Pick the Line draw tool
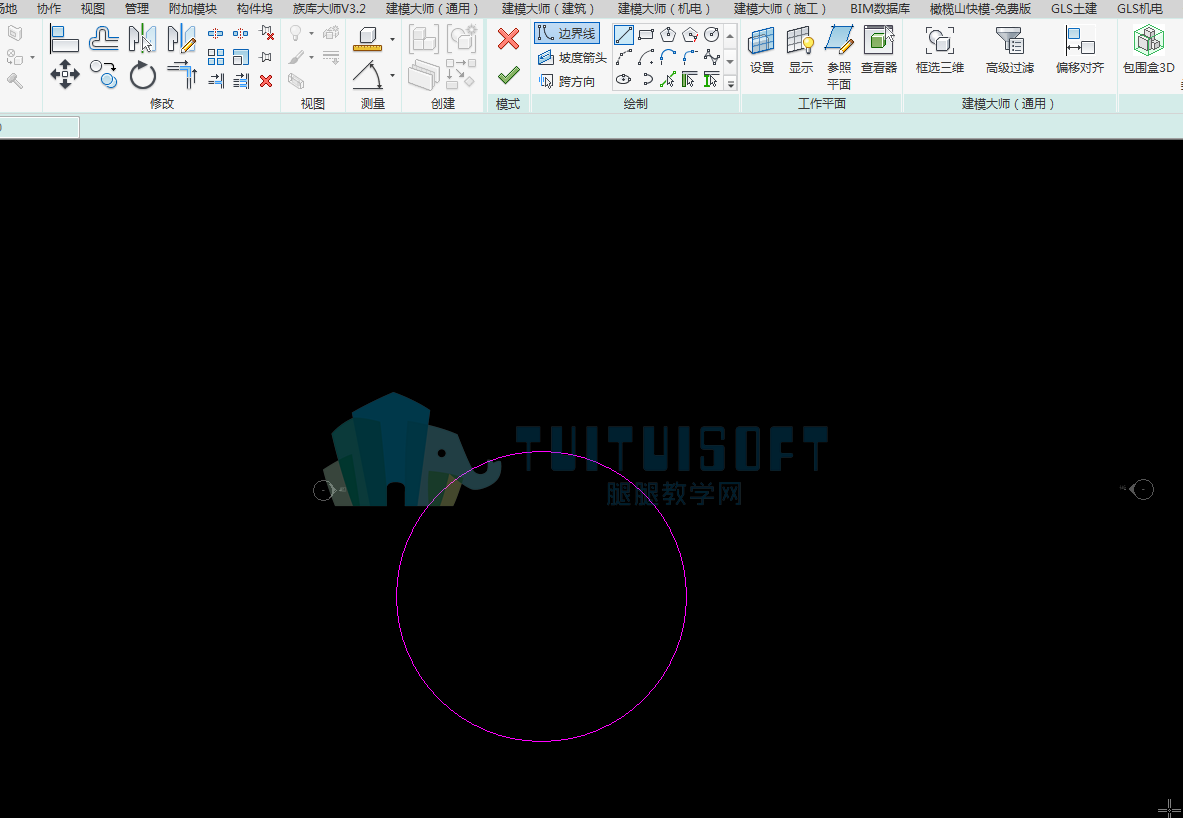This screenshot has height=818, width=1183. 623,35
